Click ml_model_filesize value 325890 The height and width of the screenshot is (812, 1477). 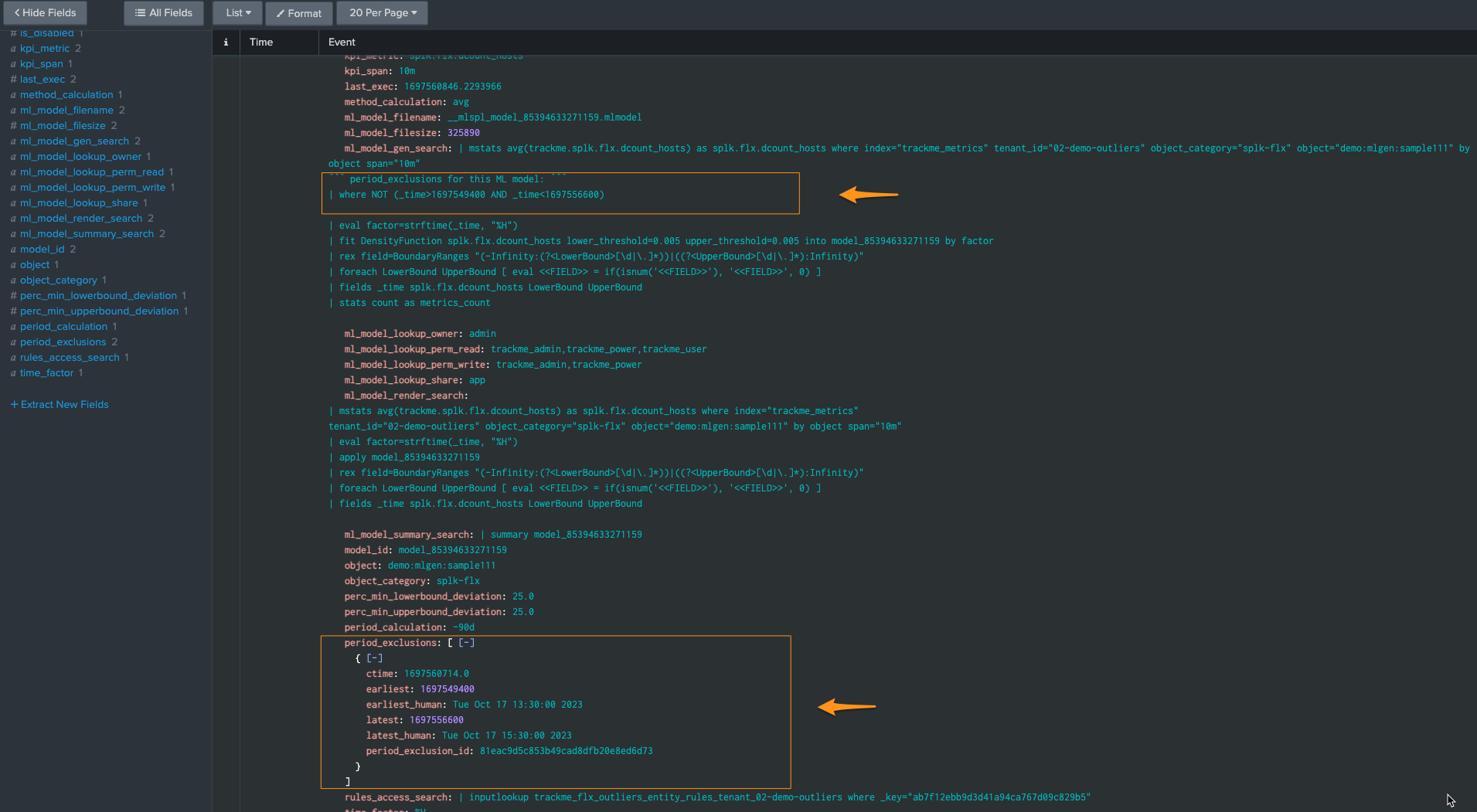pyautogui.click(x=463, y=133)
